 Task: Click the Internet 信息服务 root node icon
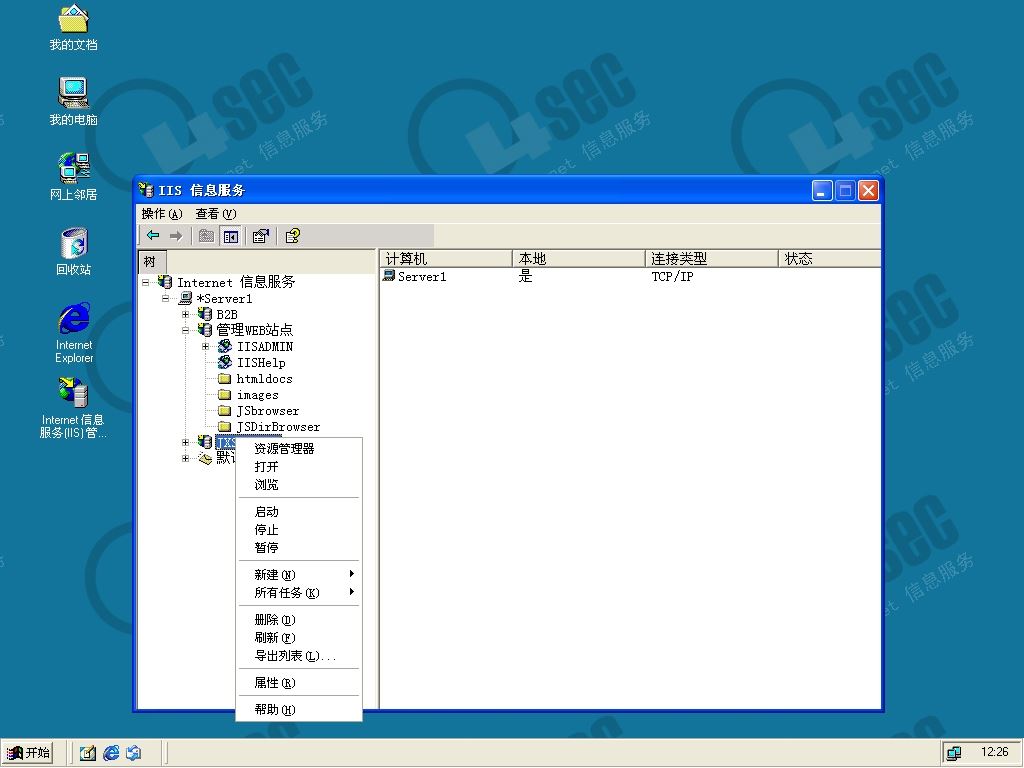[x=165, y=282]
